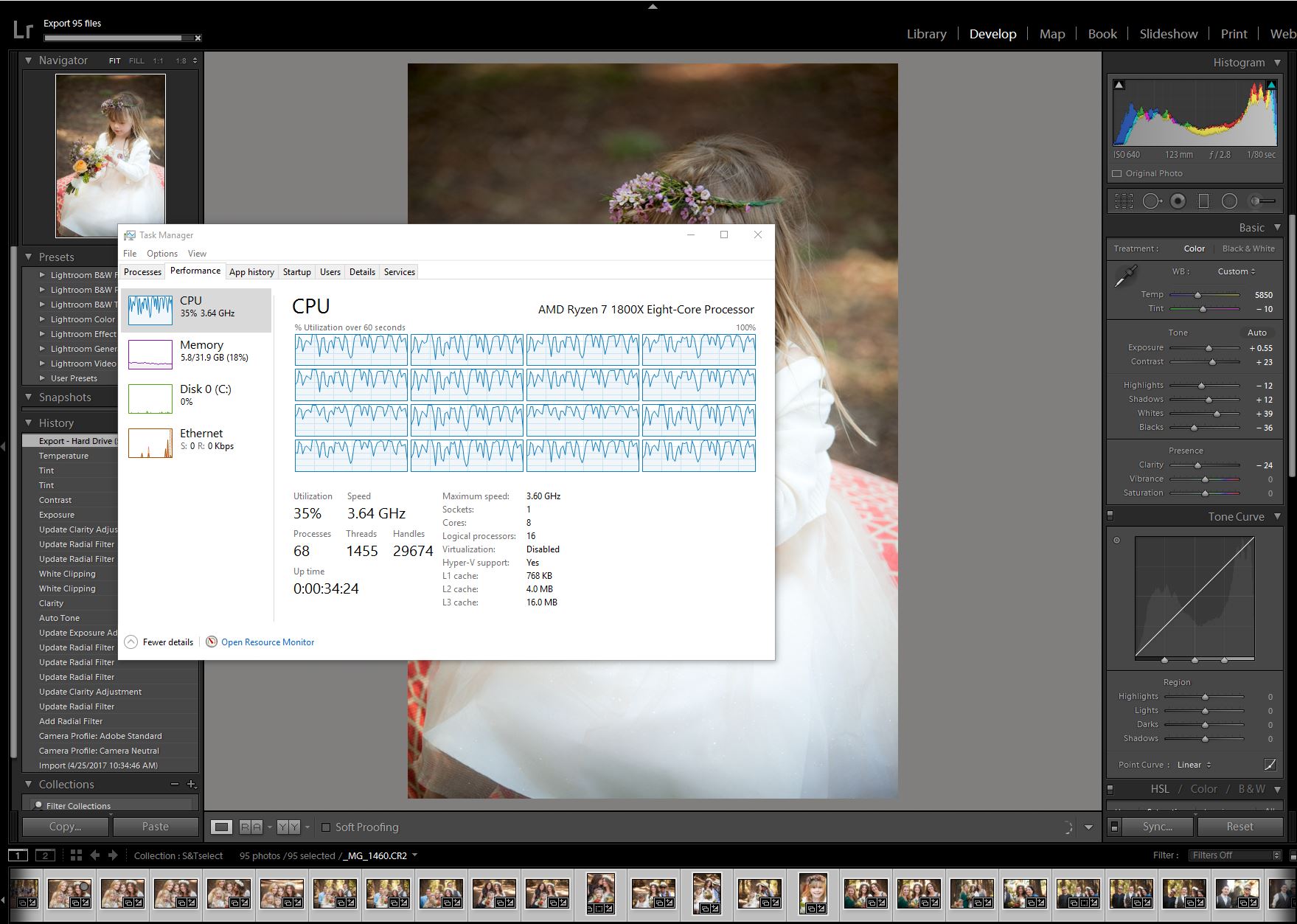1297x924 pixels.
Task: Click the Copy... button
Action: 66,827
